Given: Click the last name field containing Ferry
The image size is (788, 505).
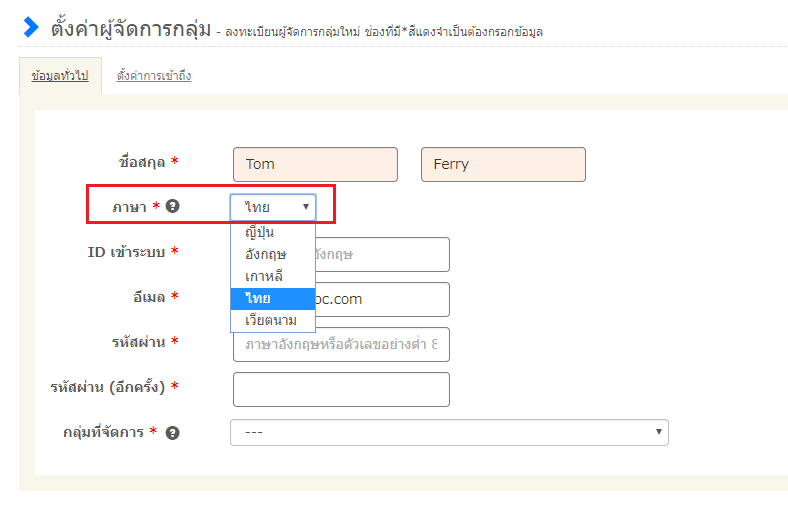Looking at the screenshot, I should click(x=503, y=164).
